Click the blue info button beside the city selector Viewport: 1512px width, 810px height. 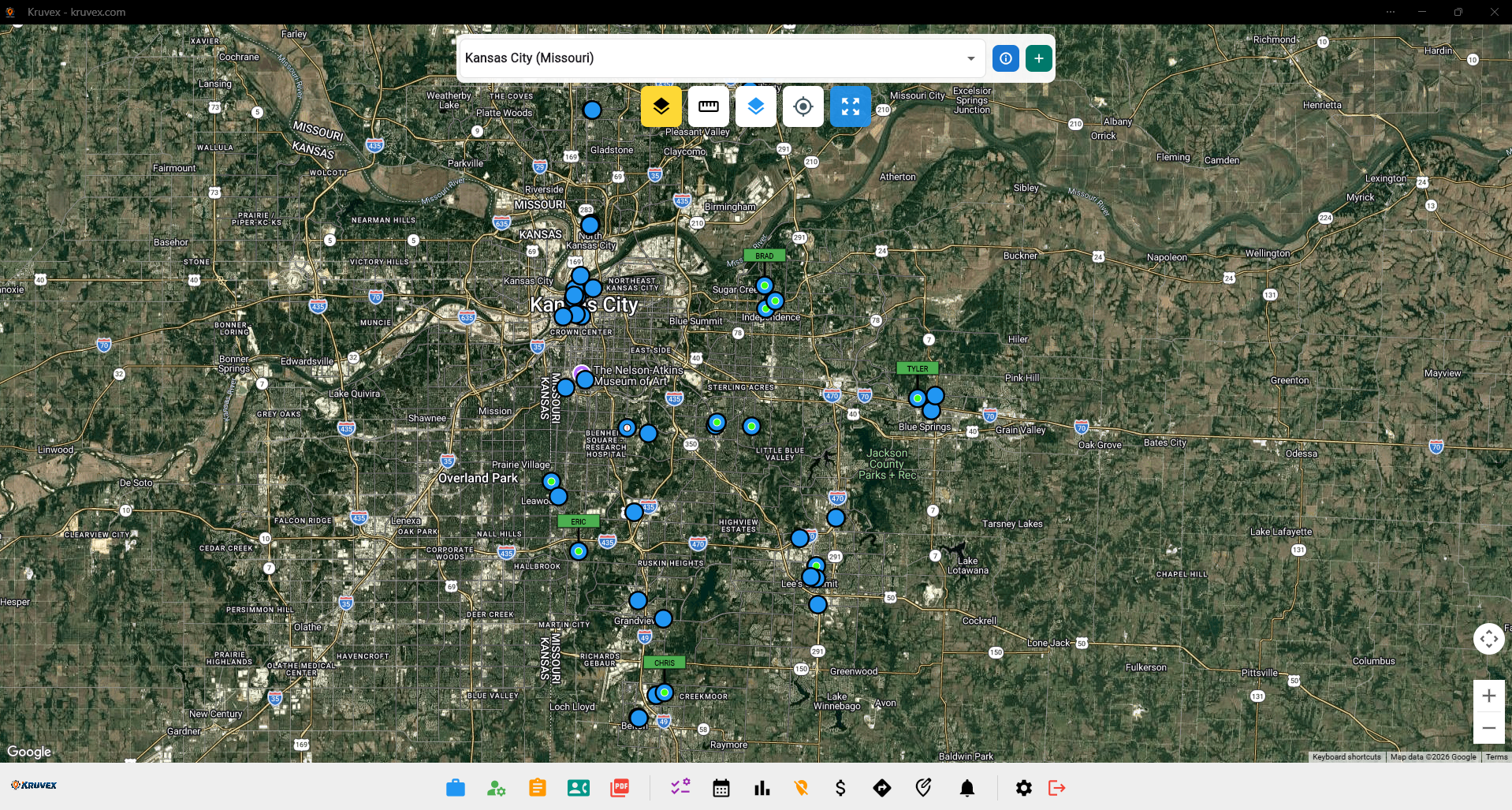point(1006,58)
